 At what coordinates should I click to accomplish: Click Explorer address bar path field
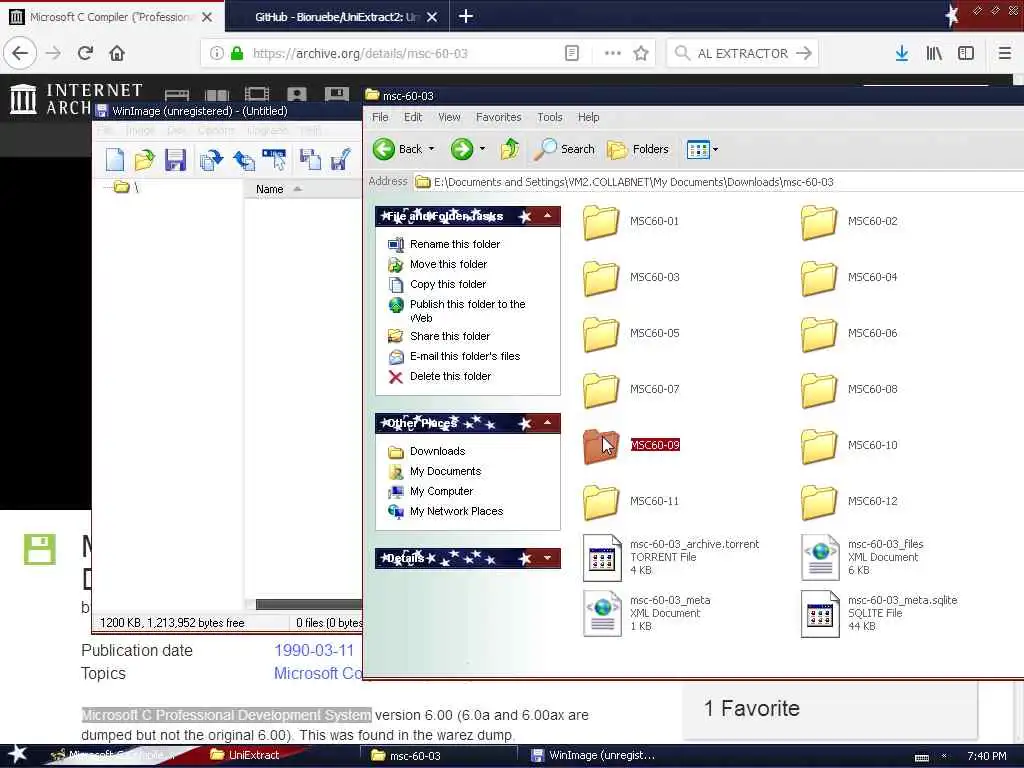click(718, 182)
